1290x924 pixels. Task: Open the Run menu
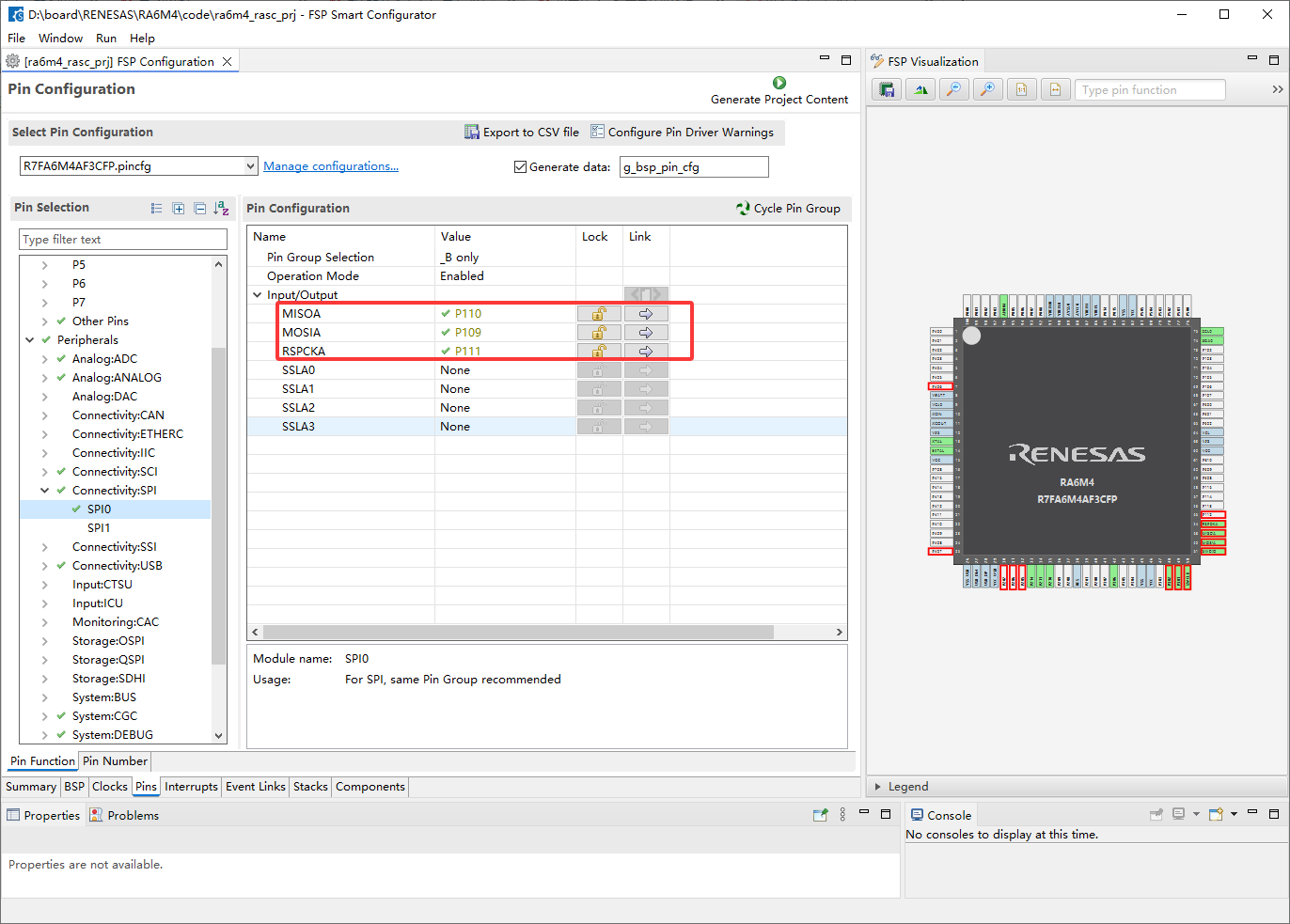[106, 38]
